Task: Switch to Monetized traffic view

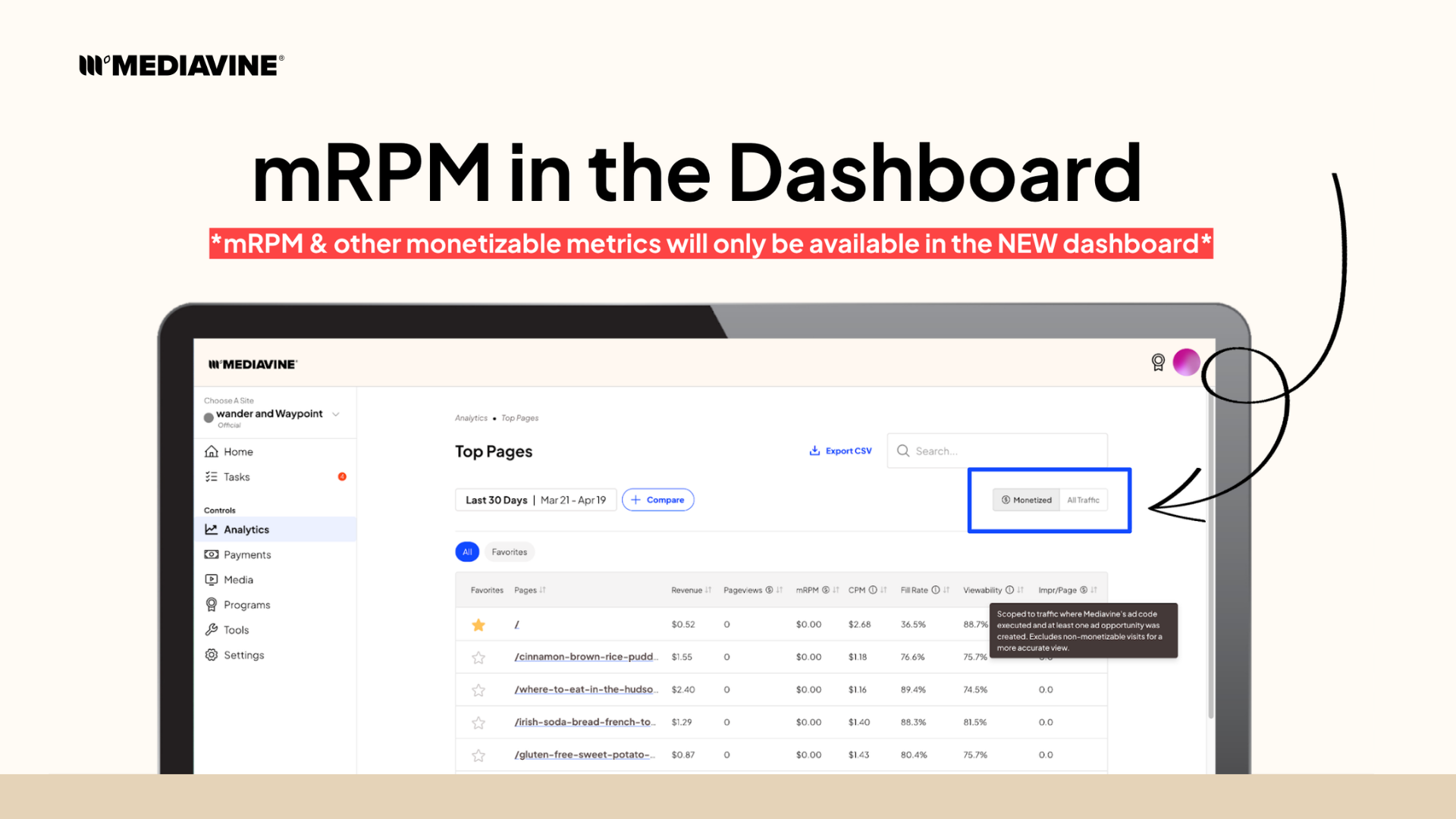Action: (1026, 500)
